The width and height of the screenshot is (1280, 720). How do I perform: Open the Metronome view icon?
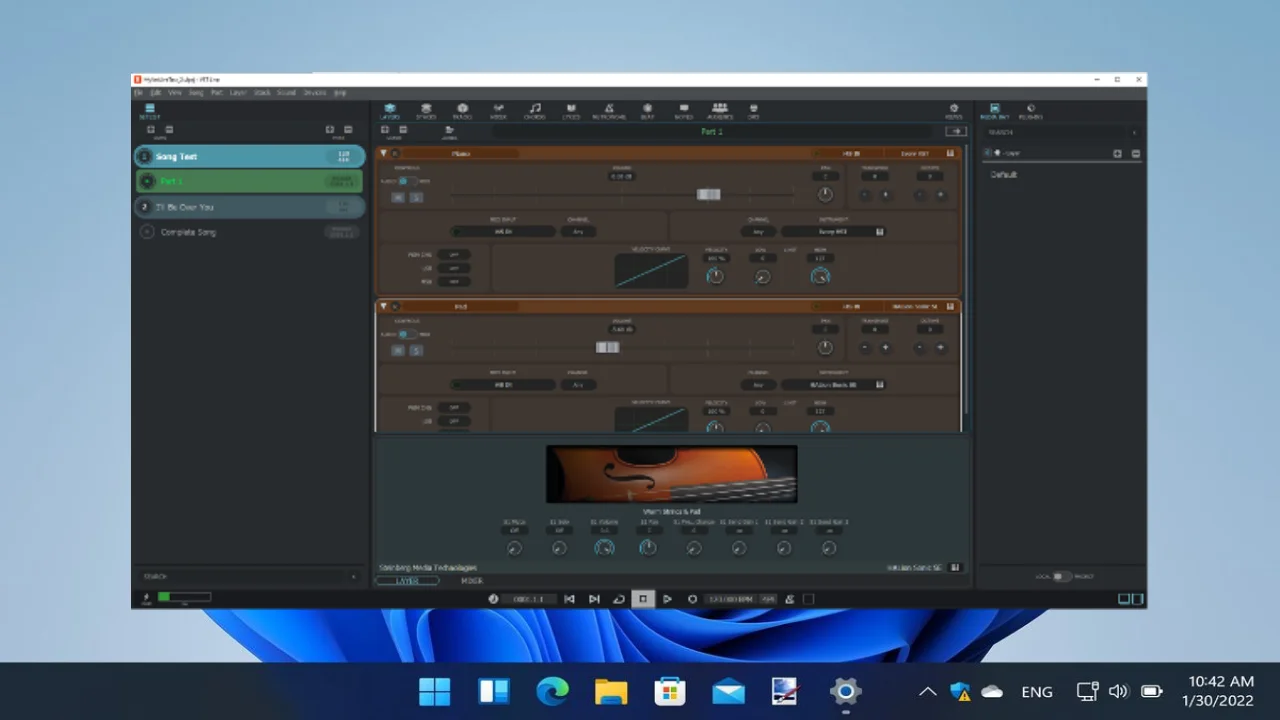[608, 110]
